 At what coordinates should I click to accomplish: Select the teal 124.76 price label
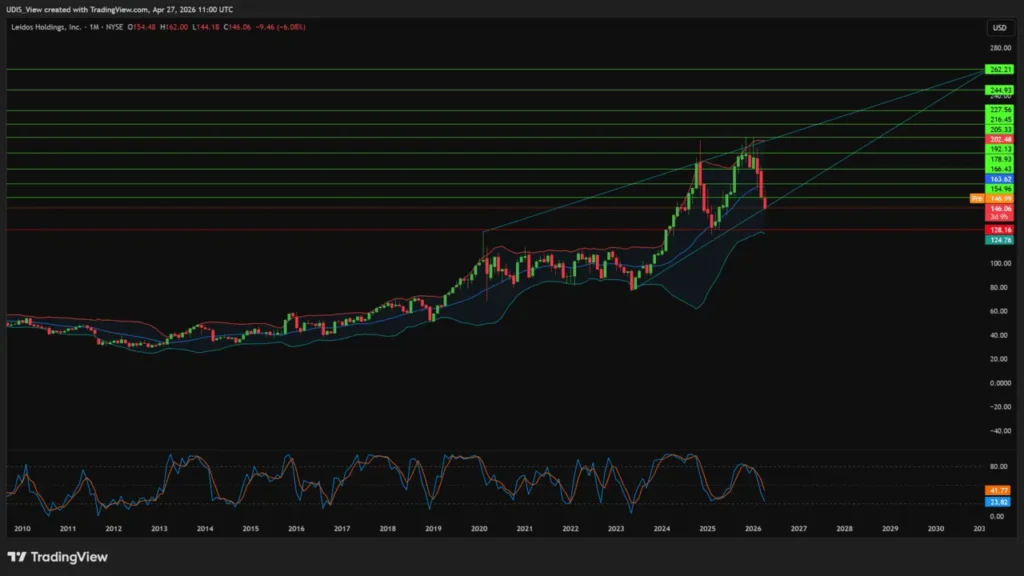point(999,240)
